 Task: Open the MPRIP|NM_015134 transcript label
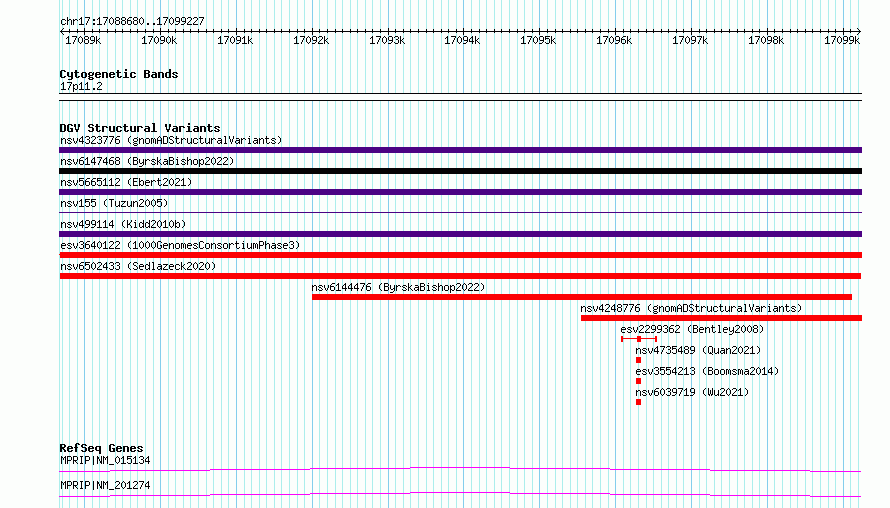105,460
